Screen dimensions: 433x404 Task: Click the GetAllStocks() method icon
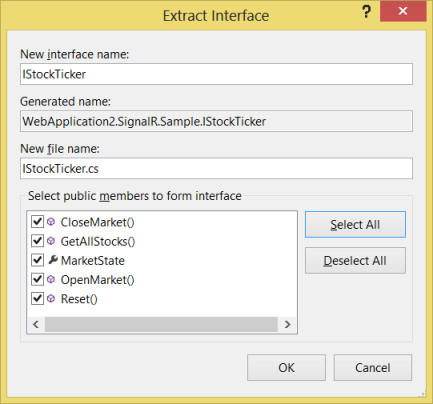click(x=51, y=241)
